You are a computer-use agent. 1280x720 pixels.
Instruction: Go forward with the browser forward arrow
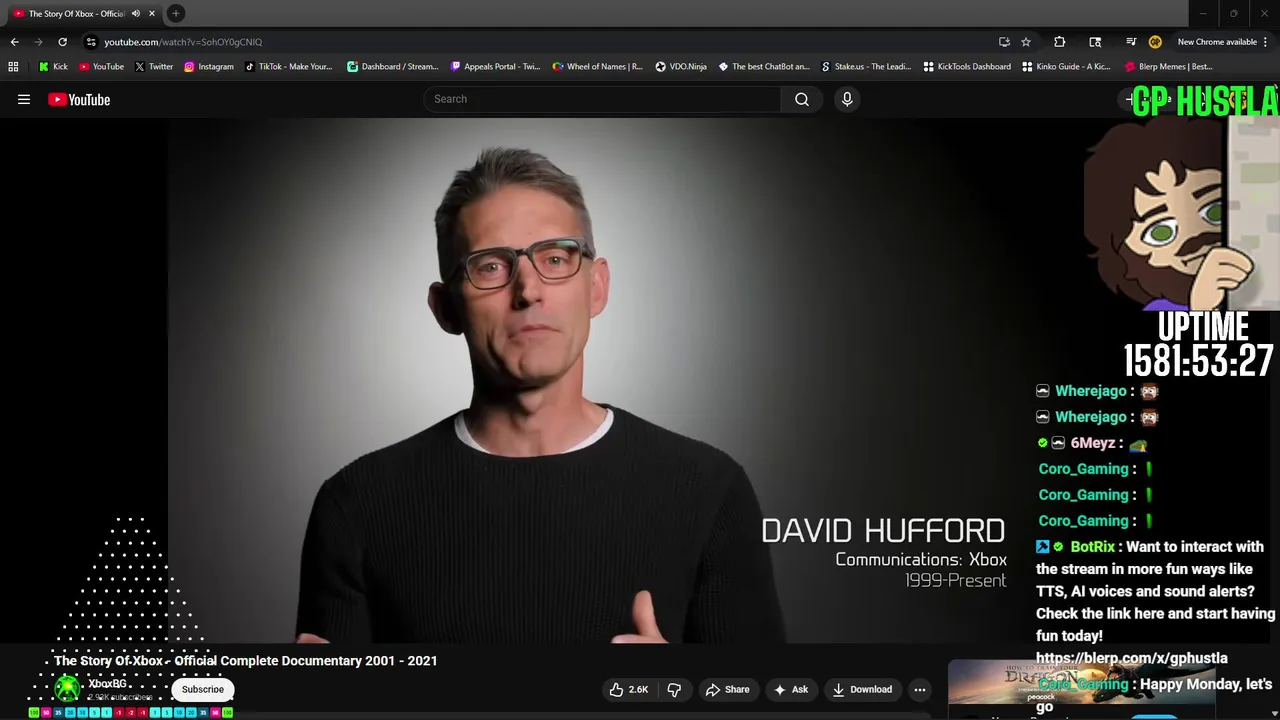38,42
